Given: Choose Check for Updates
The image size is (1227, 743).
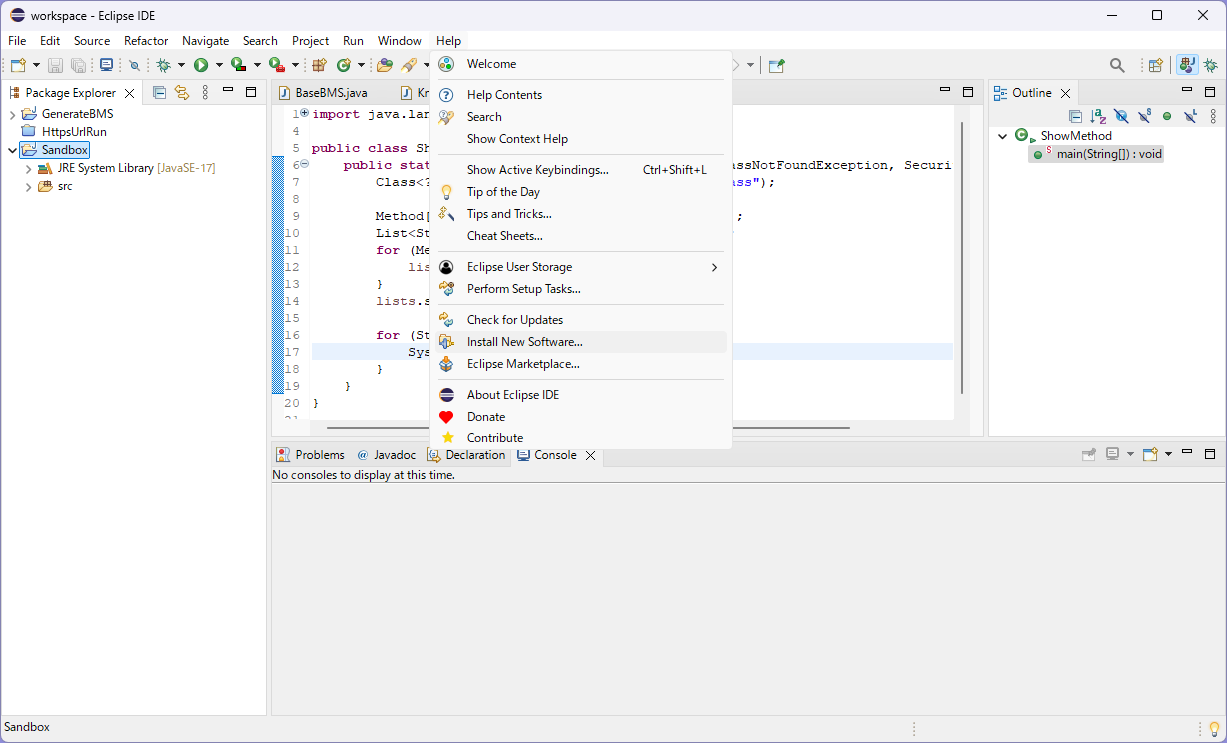Looking at the screenshot, I should point(581,320).
